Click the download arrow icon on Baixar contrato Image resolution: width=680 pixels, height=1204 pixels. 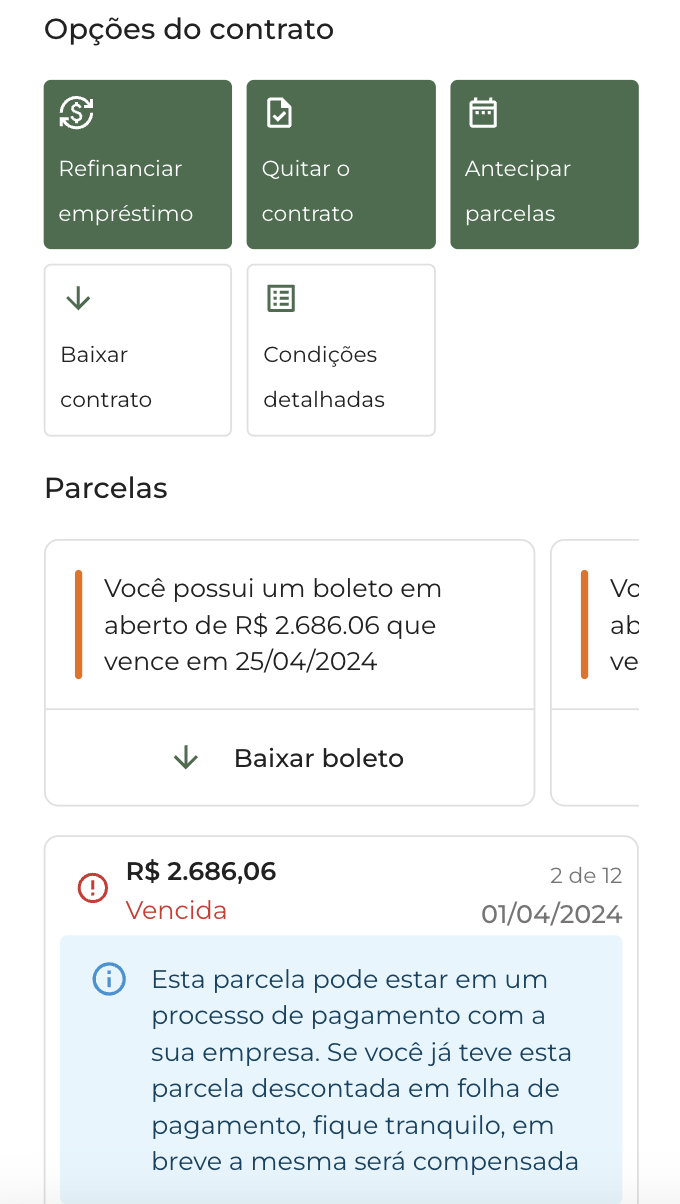click(78, 298)
